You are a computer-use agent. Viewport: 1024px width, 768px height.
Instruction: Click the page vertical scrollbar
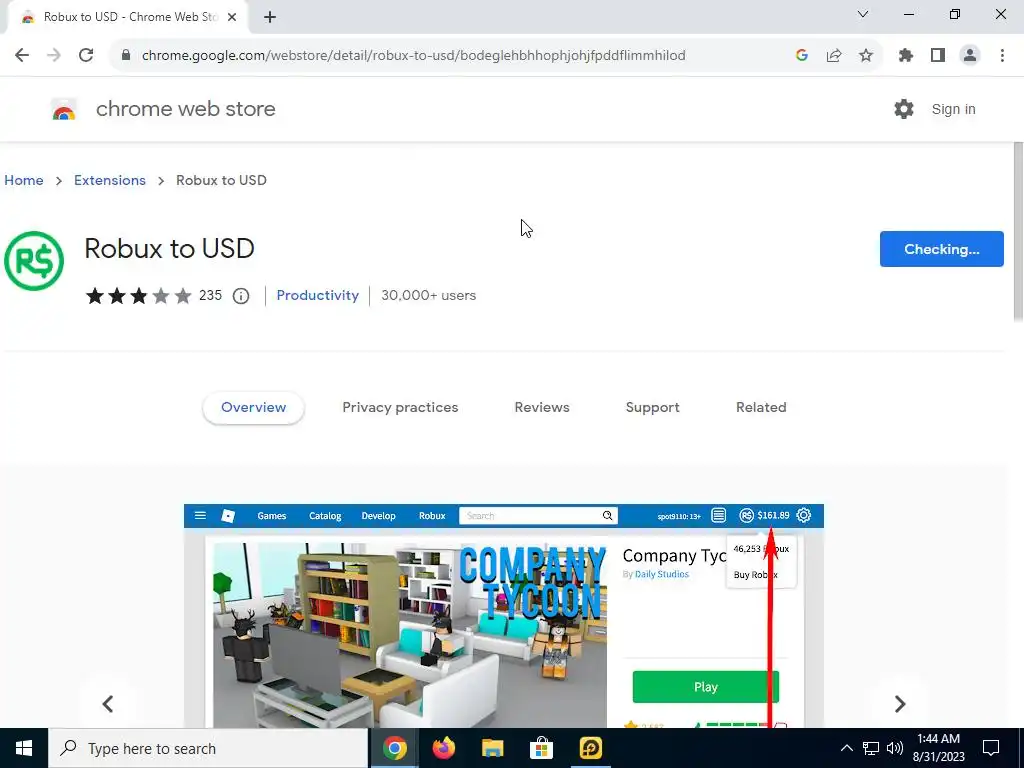[x=1017, y=231]
